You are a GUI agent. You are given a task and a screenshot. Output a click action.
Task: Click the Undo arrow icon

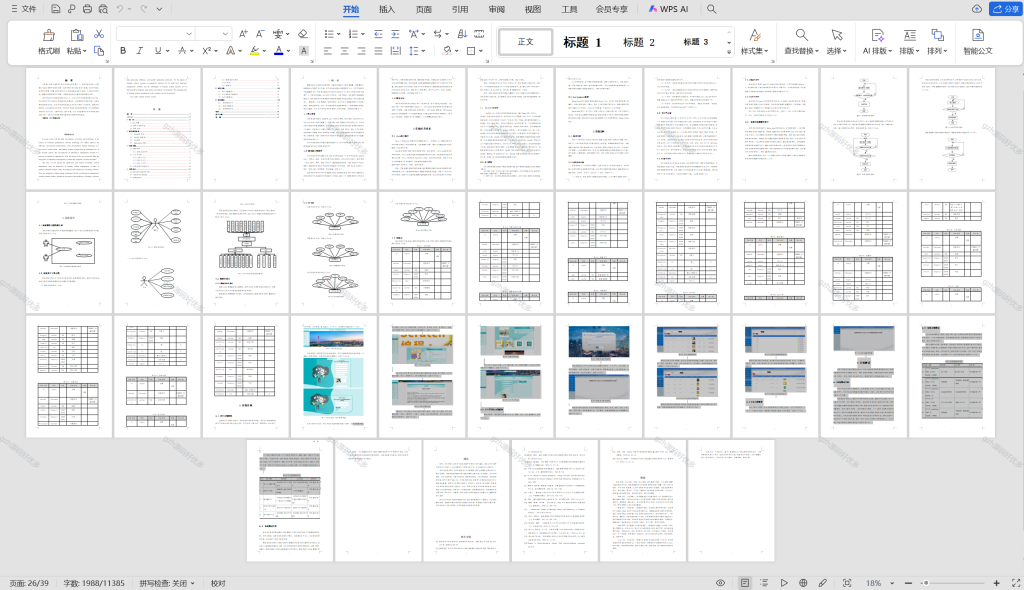pyautogui.click(x=120, y=9)
